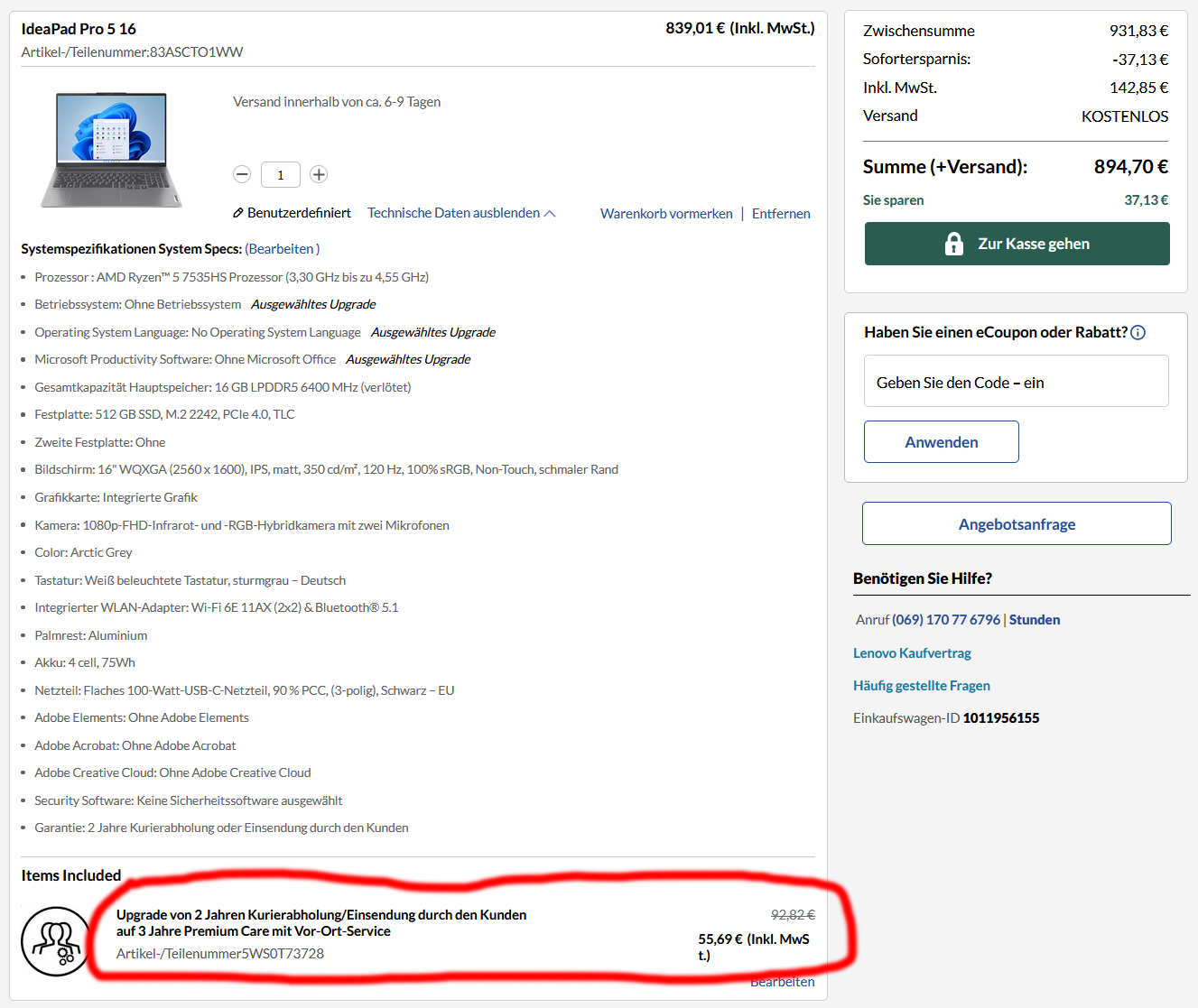Screen dimensions: 1198x1008
Task: Click the Versand KOSTENLOS value
Action: [x=1125, y=116]
